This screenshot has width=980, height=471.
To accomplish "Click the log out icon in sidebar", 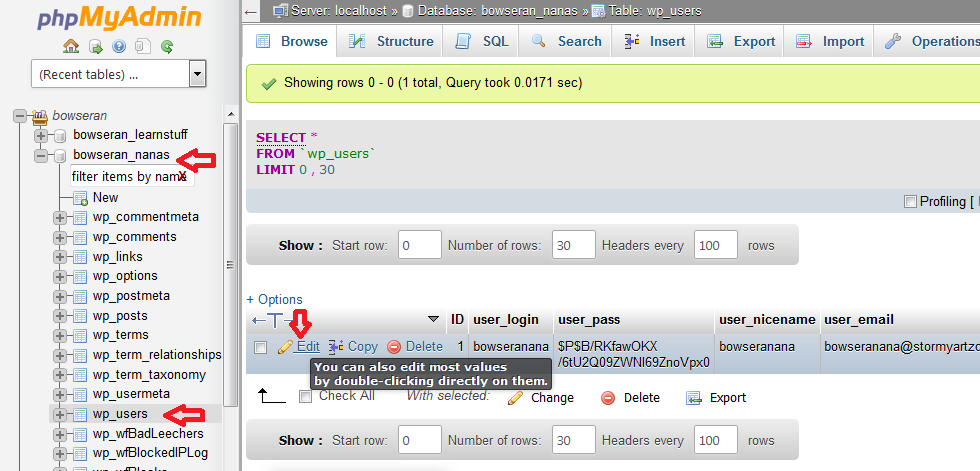I will [95, 46].
